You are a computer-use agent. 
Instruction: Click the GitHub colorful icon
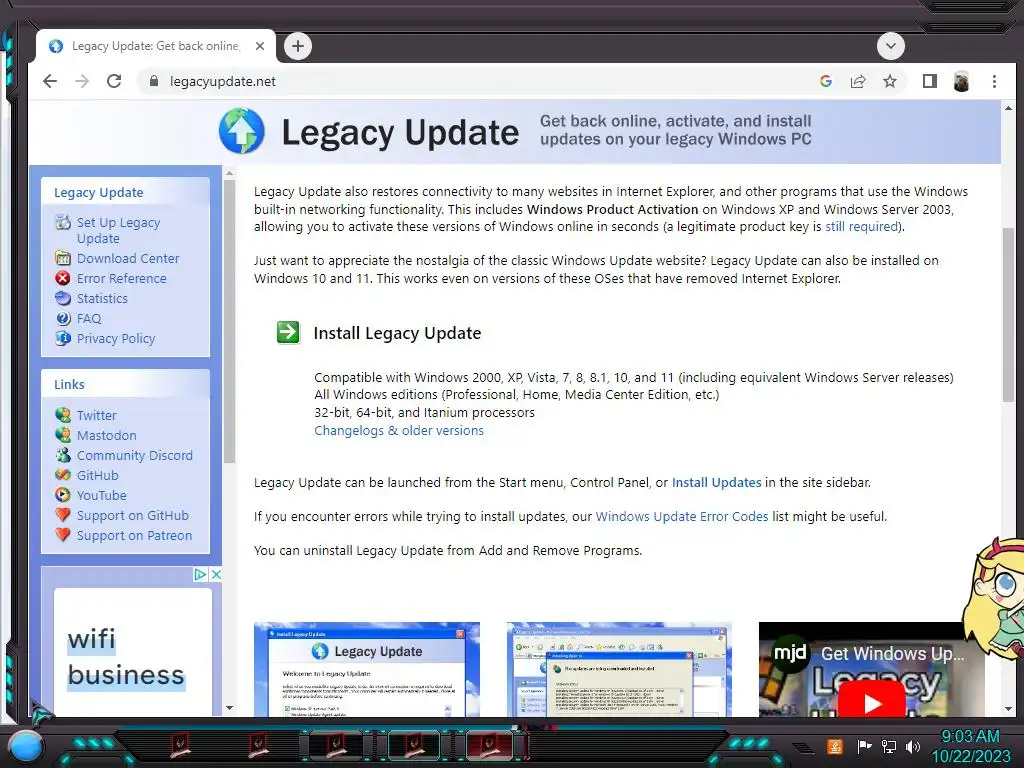click(63, 475)
